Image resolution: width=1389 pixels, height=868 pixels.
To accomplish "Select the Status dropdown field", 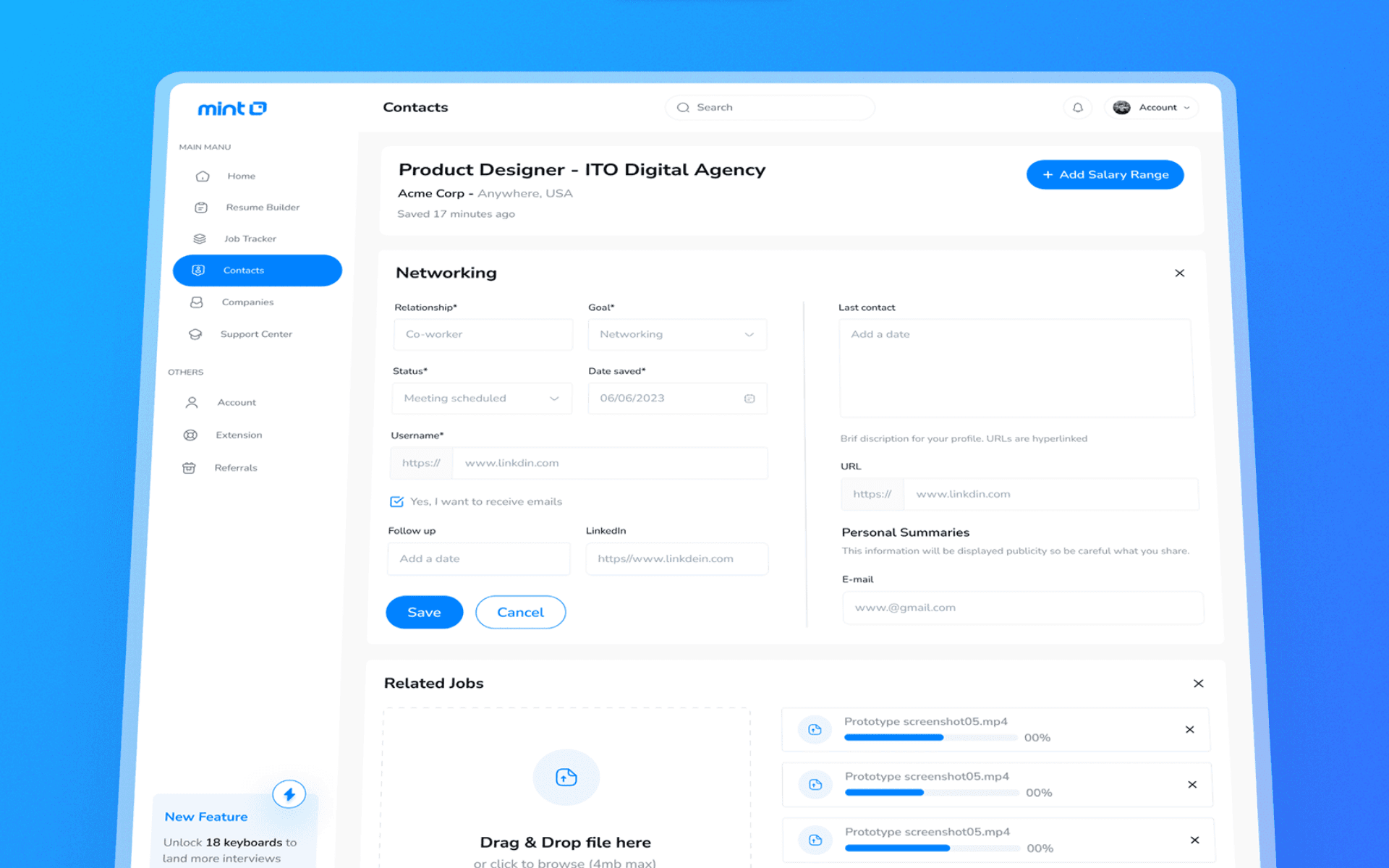I will 479,398.
